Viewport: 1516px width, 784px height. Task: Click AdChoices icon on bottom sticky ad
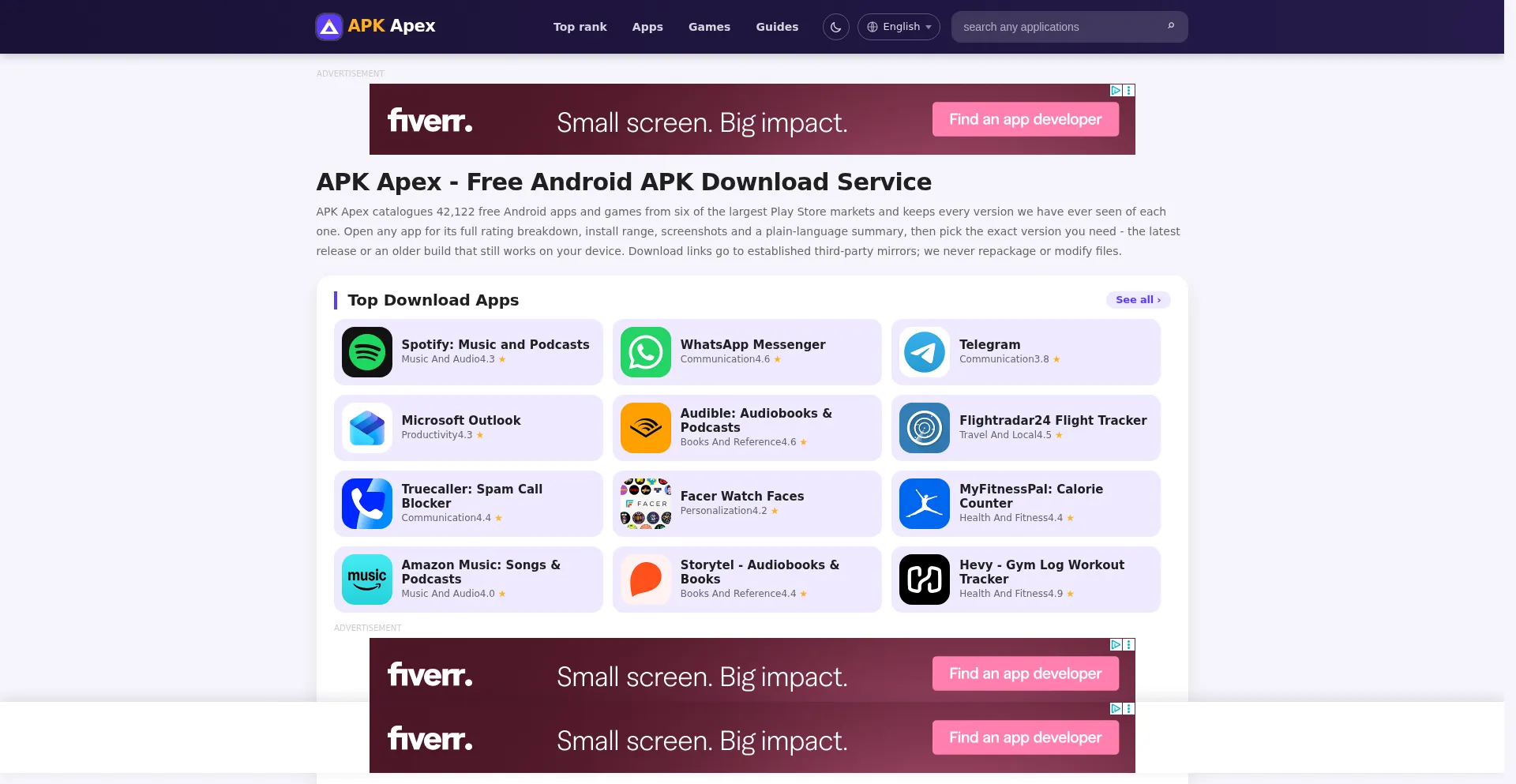[1116, 709]
